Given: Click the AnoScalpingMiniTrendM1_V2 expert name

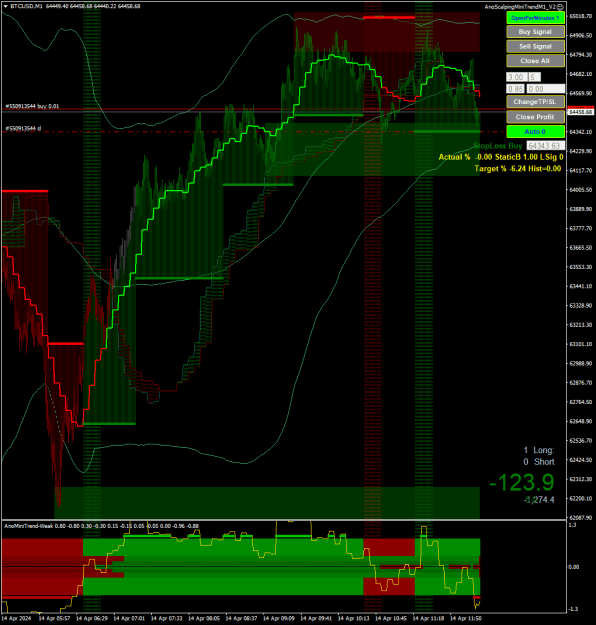Looking at the screenshot, I should pos(520,7).
